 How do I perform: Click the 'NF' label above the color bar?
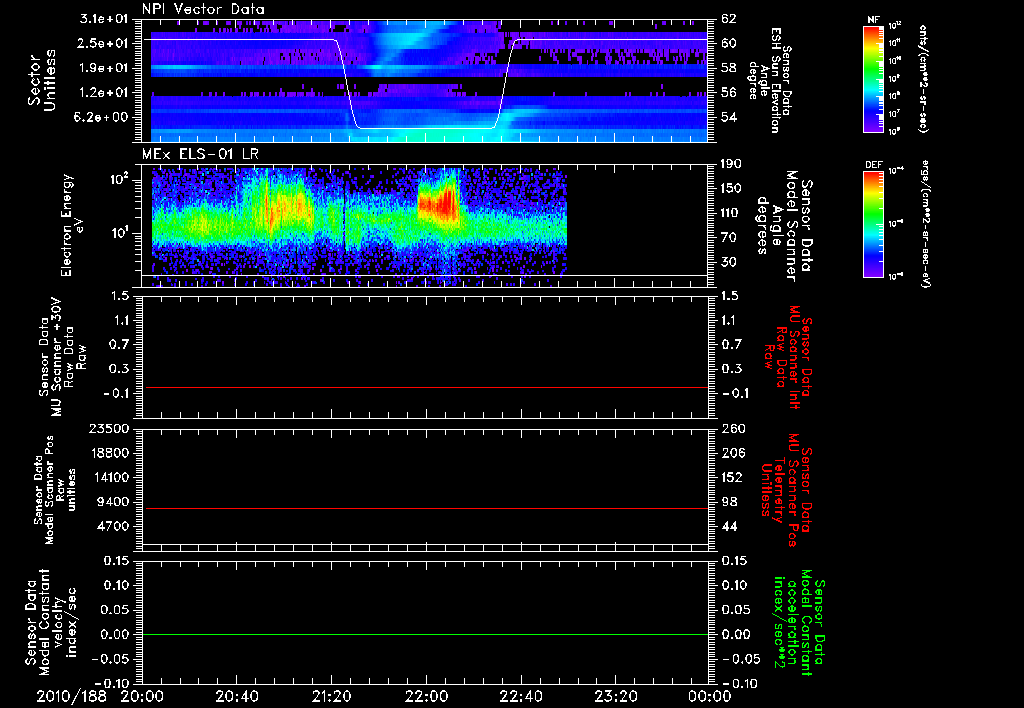[x=873, y=20]
